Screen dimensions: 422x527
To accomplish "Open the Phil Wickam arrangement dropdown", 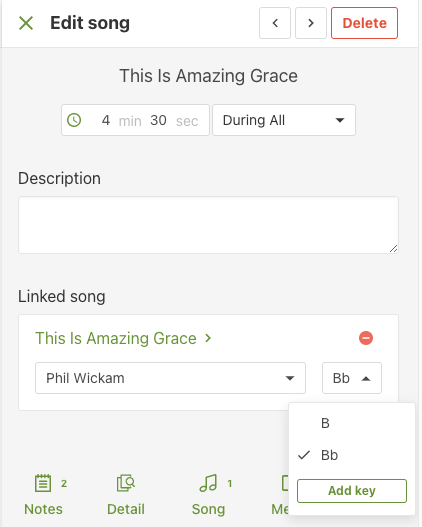I will pyautogui.click(x=170, y=378).
